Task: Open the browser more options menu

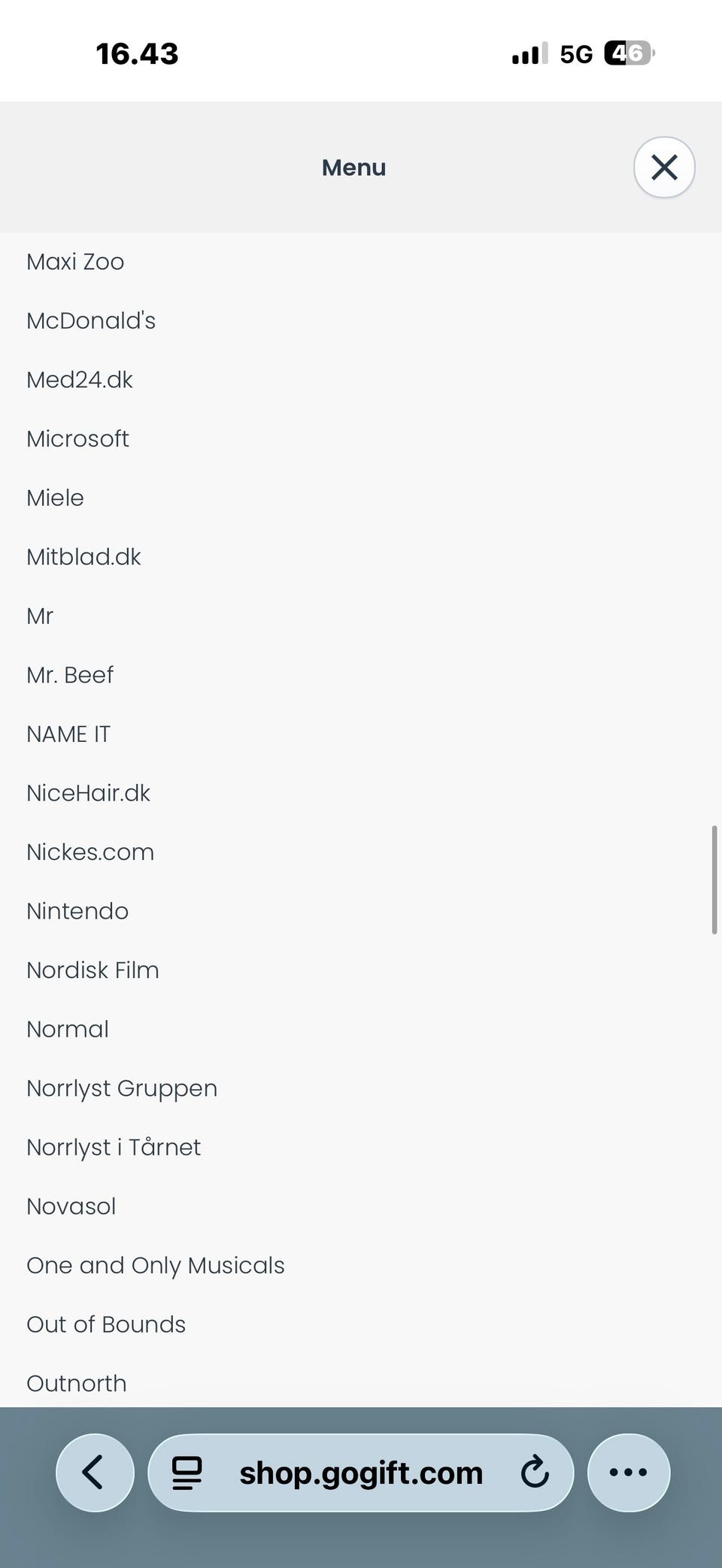Action: pos(628,1472)
